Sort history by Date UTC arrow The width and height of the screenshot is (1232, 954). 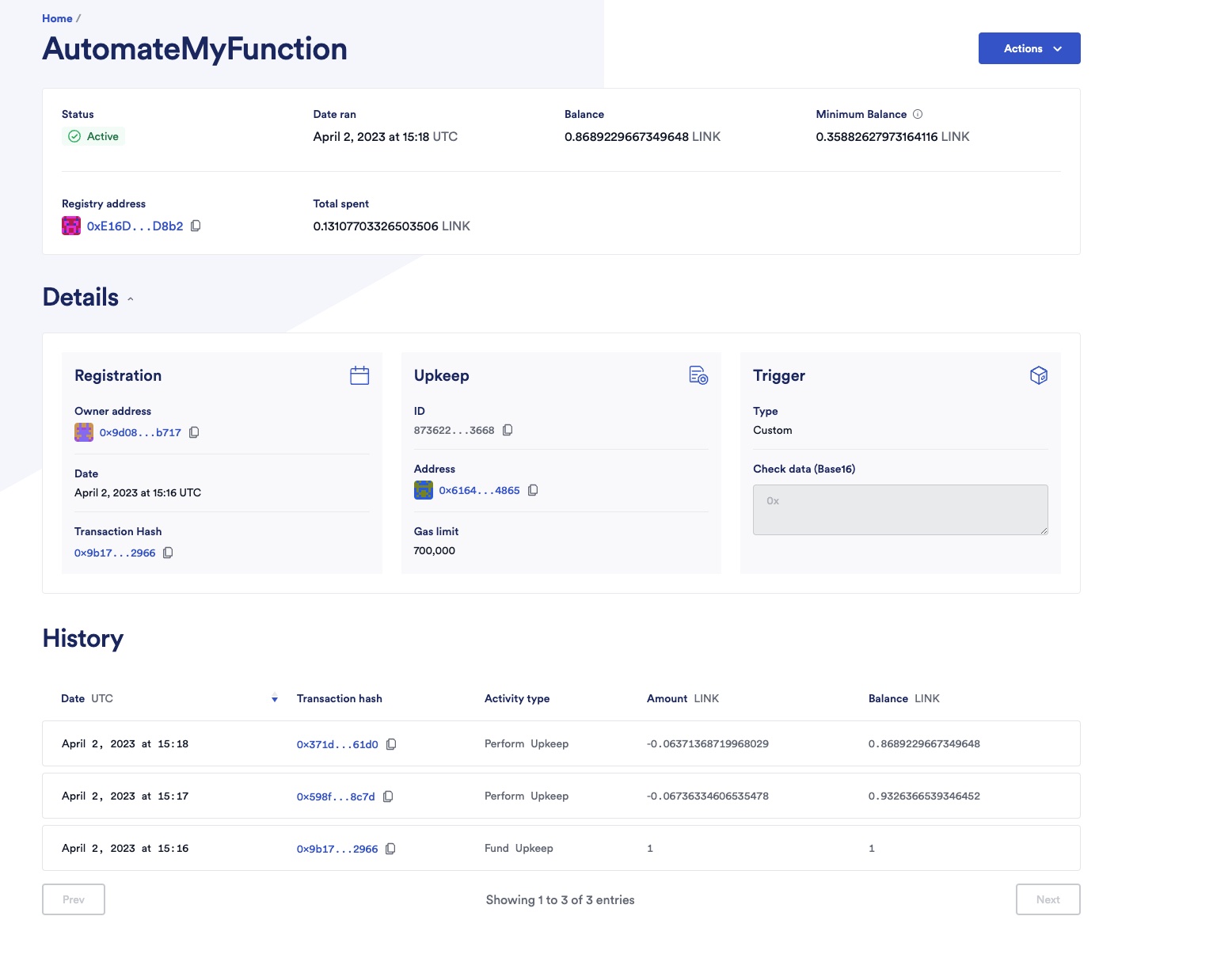(275, 698)
